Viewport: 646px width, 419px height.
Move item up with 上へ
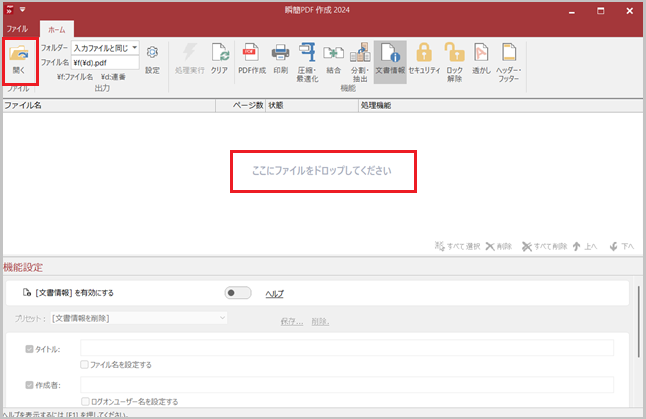(585, 246)
